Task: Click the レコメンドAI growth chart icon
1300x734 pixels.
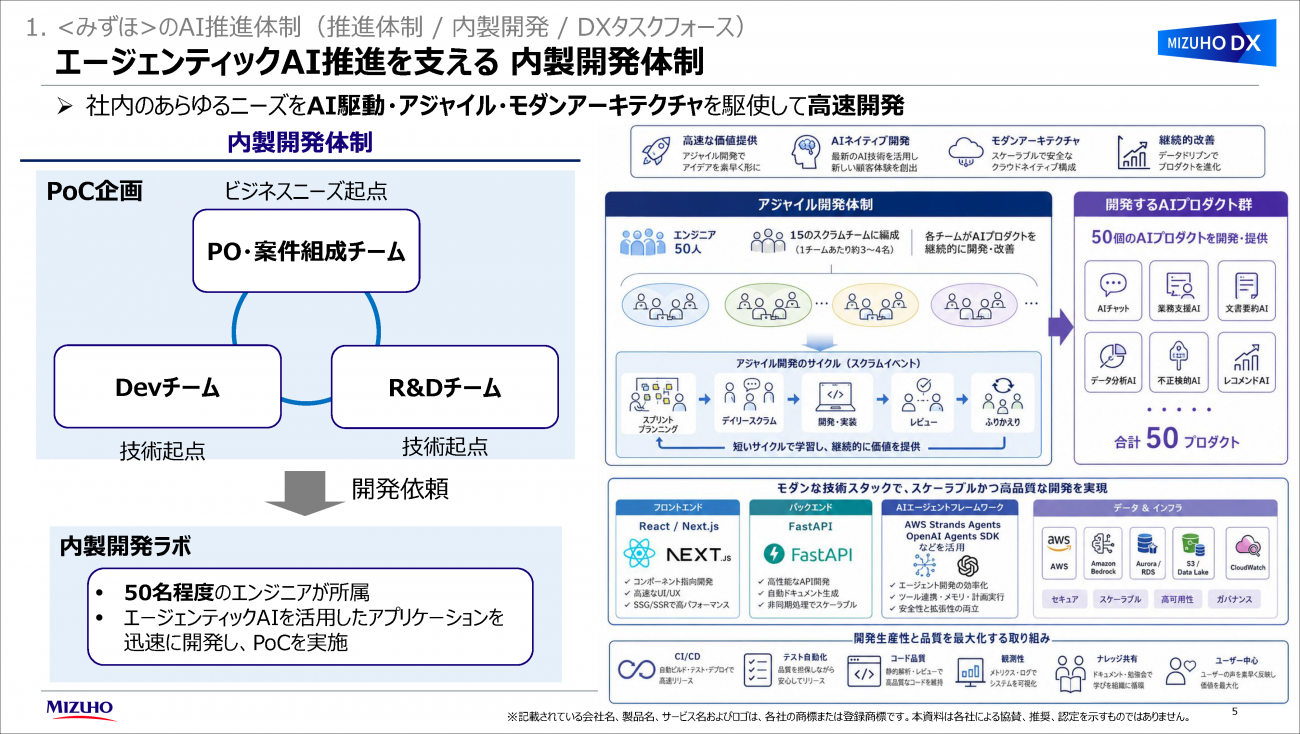Action: coord(1246,357)
